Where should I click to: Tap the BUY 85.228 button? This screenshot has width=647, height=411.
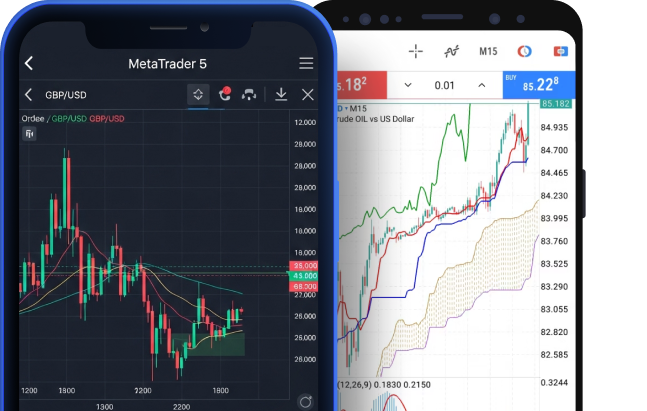click(x=539, y=85)
